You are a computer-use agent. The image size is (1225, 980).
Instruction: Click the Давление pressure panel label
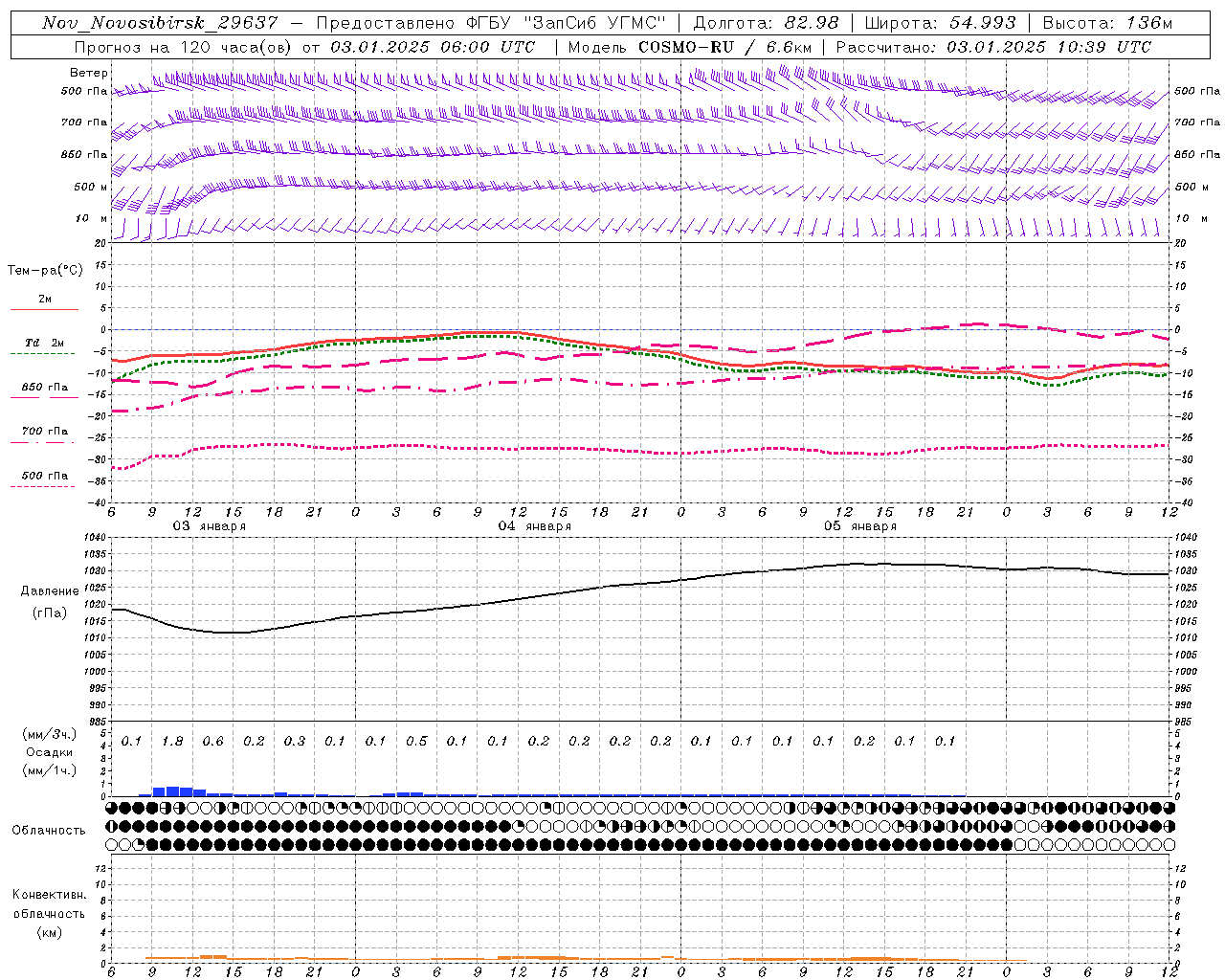(x=50, y=591)
